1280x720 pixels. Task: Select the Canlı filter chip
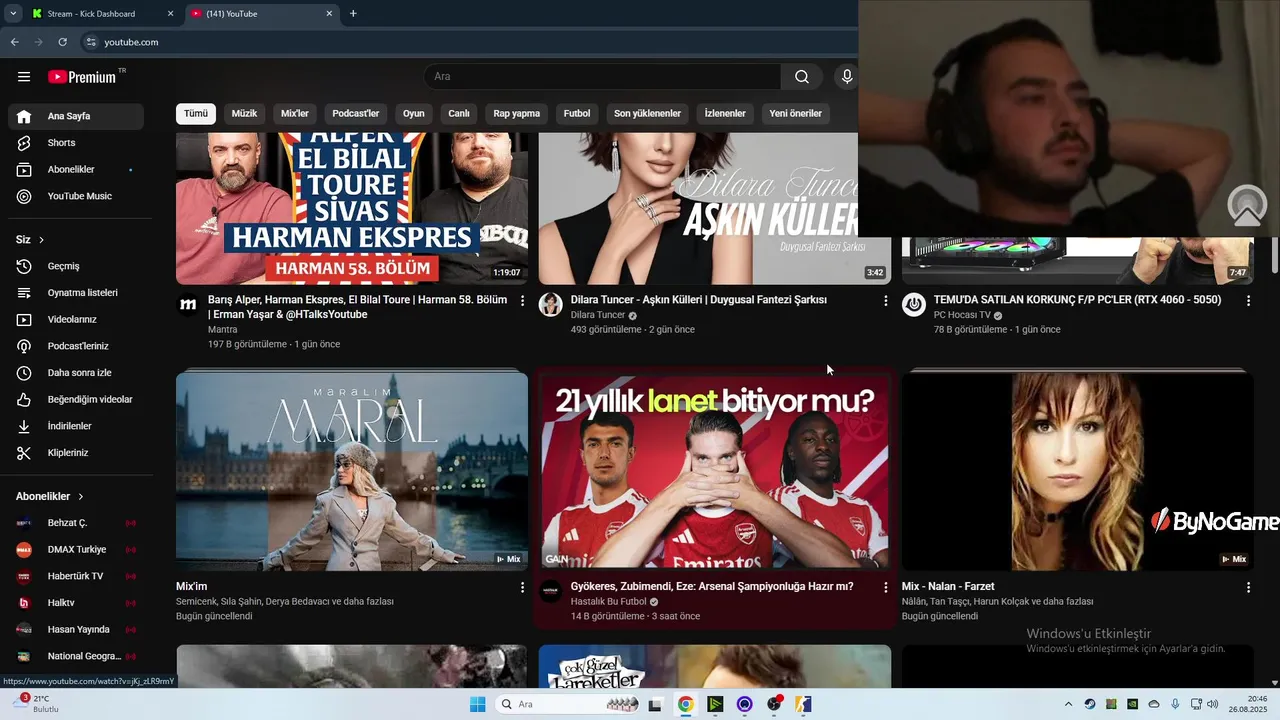[459, 114]
